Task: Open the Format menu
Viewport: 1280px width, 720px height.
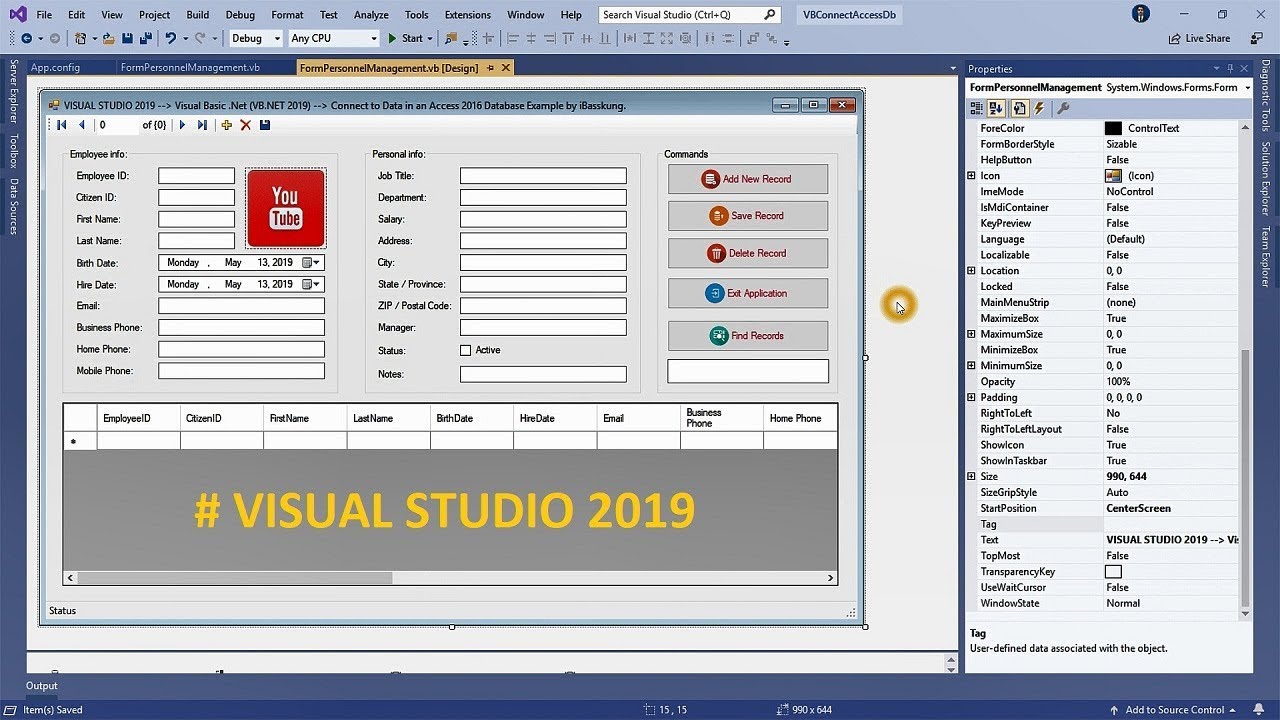Action: 287,15
